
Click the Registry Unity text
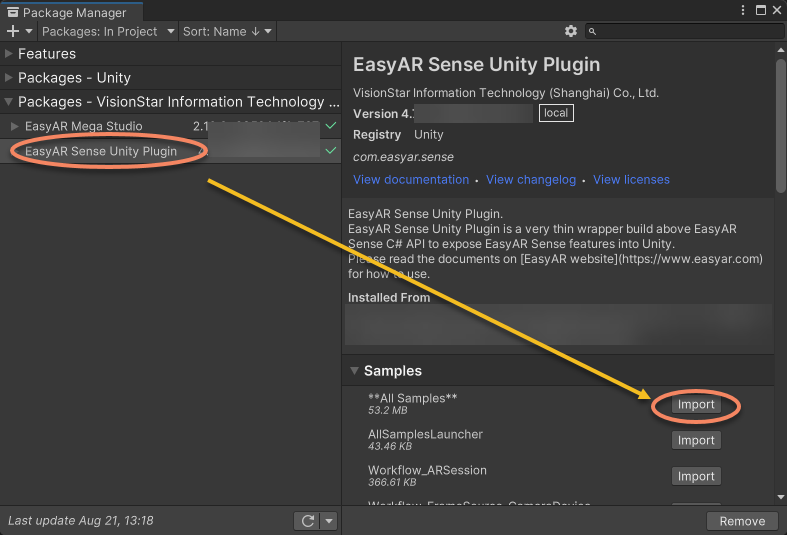point(398,135)
